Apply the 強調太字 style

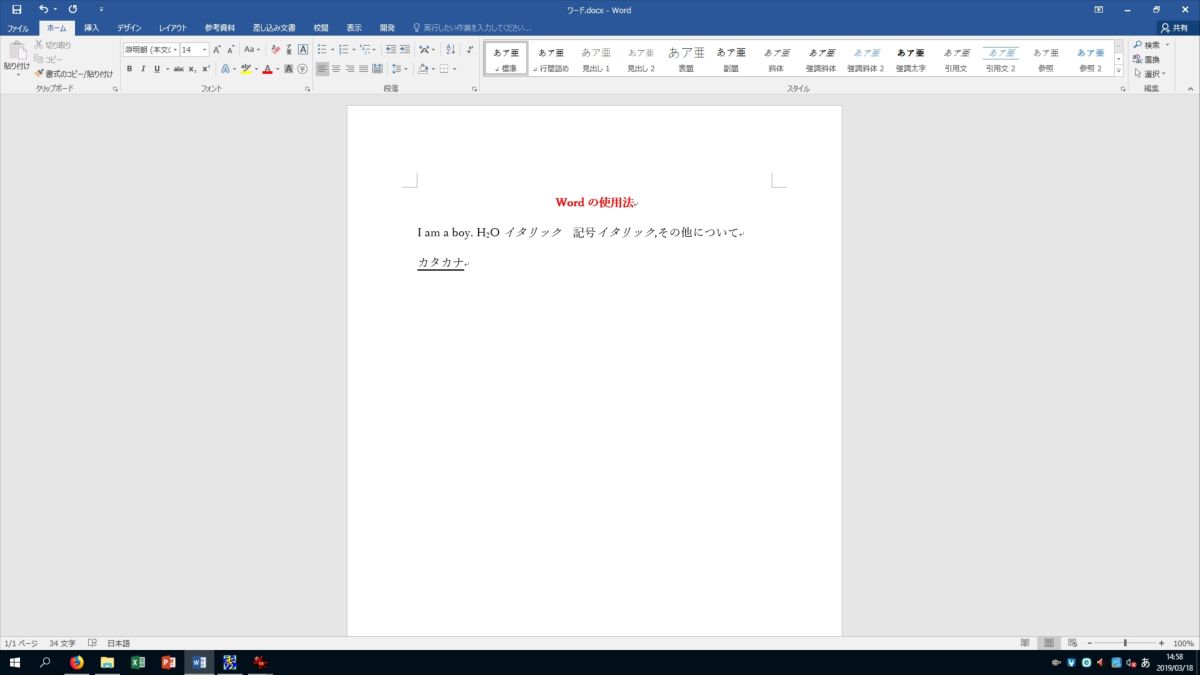[911, 59]
